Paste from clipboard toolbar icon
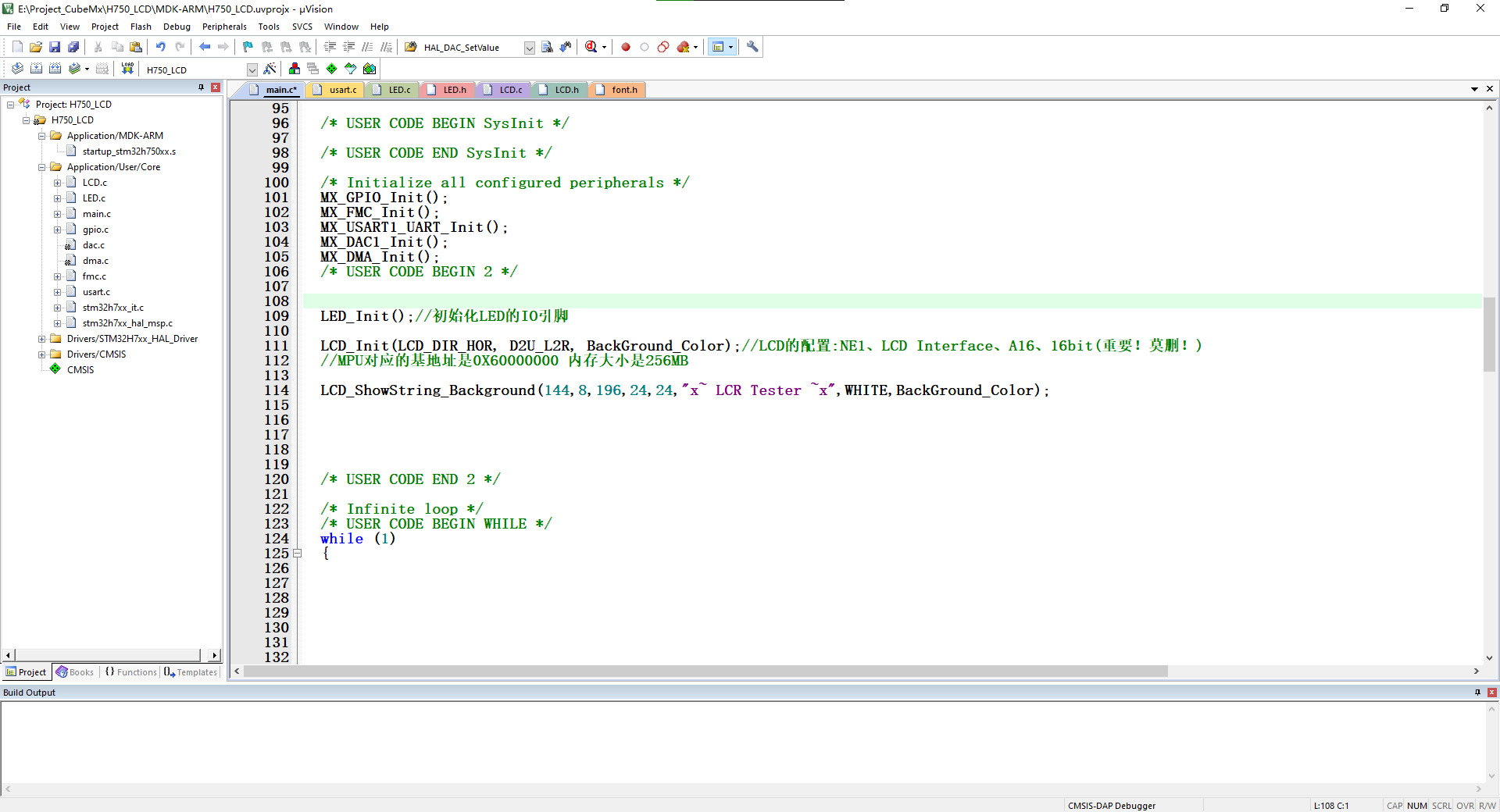This screenshot has width=1500, height=812. click(x=136, y=47)
